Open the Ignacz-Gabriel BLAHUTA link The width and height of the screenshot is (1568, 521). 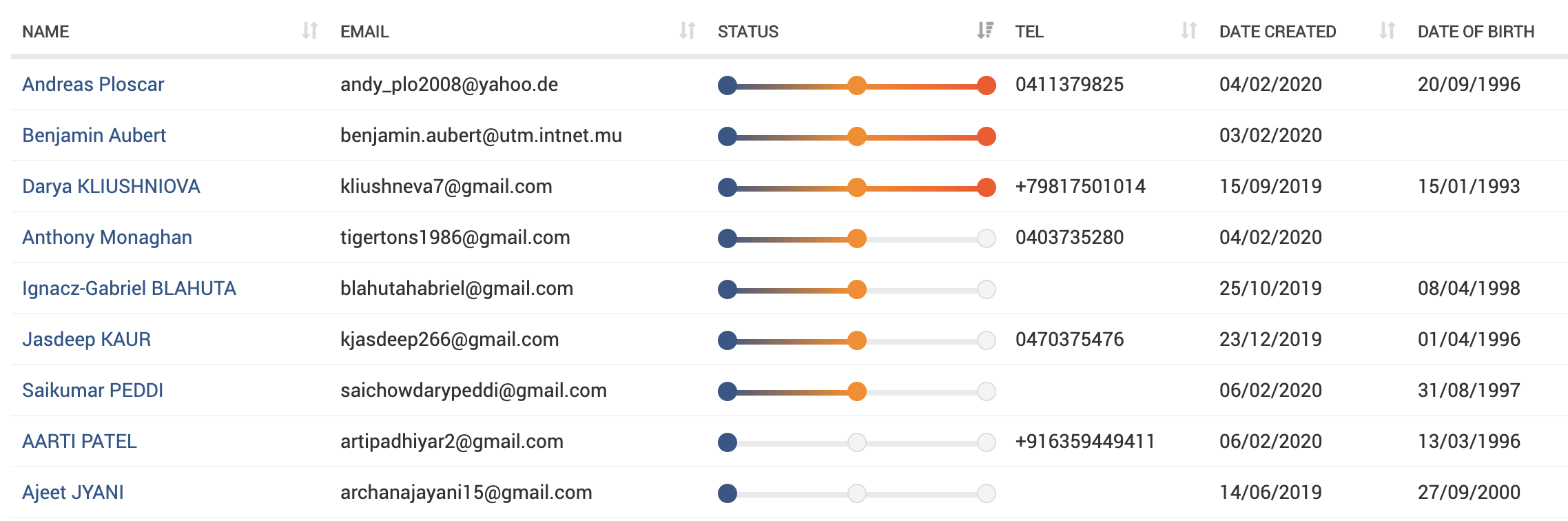pyautogui.click(x=129, y=288)
